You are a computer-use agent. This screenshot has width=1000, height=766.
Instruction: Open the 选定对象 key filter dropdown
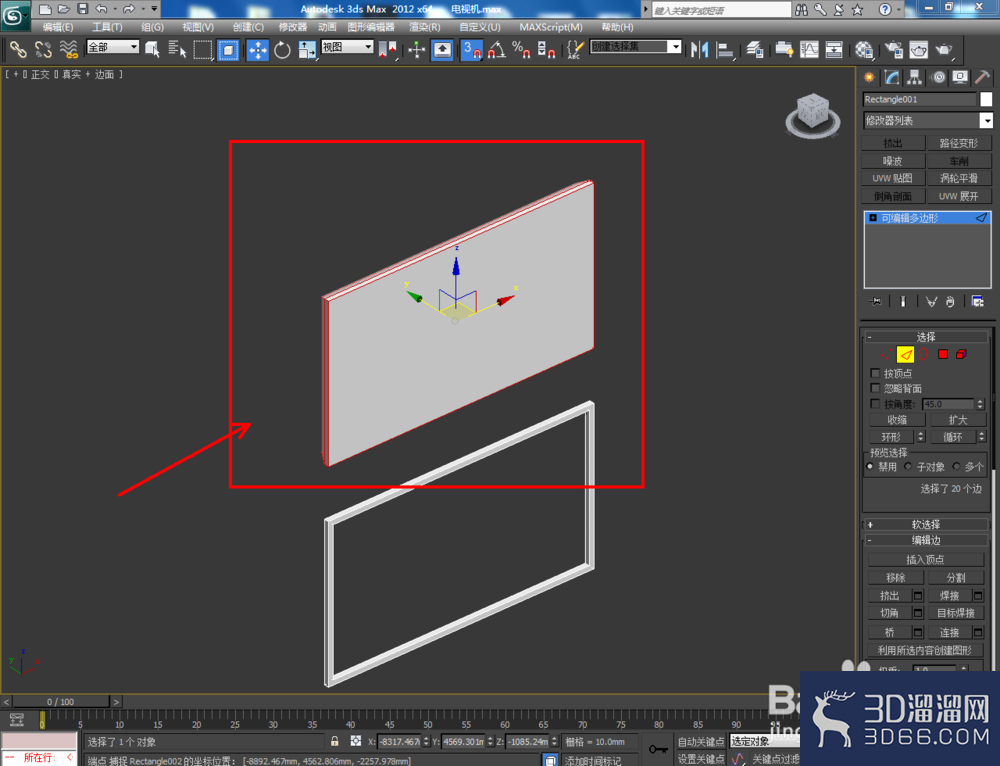coord(765,741)
